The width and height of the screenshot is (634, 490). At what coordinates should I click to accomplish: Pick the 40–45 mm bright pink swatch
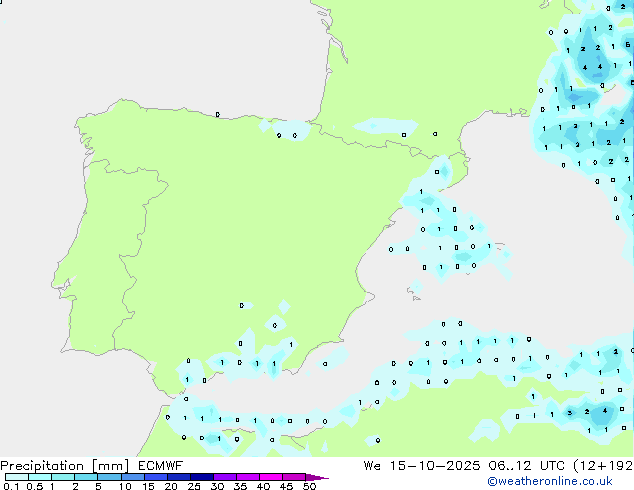pyautogui.click(x=271, y=477)
